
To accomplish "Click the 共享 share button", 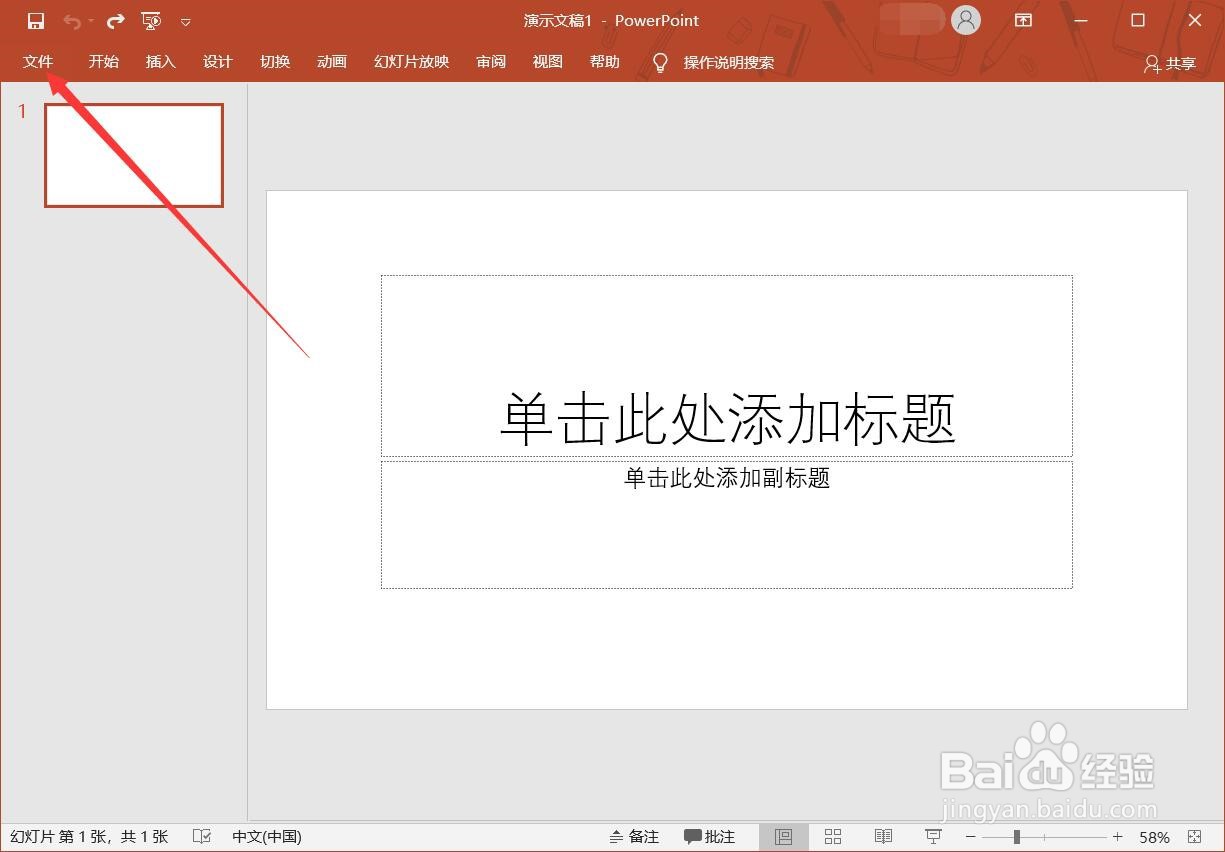I will coord(1170,63).
